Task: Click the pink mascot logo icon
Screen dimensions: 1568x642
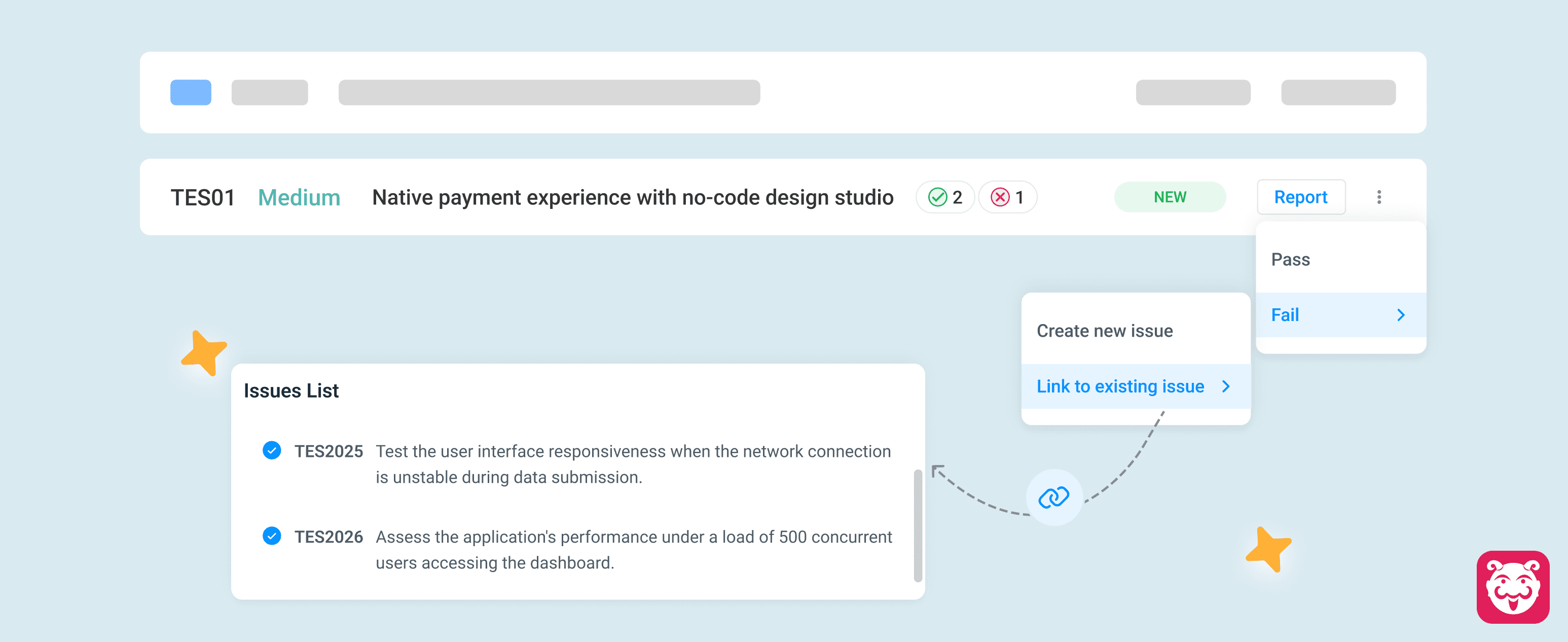Action: 1513,587
